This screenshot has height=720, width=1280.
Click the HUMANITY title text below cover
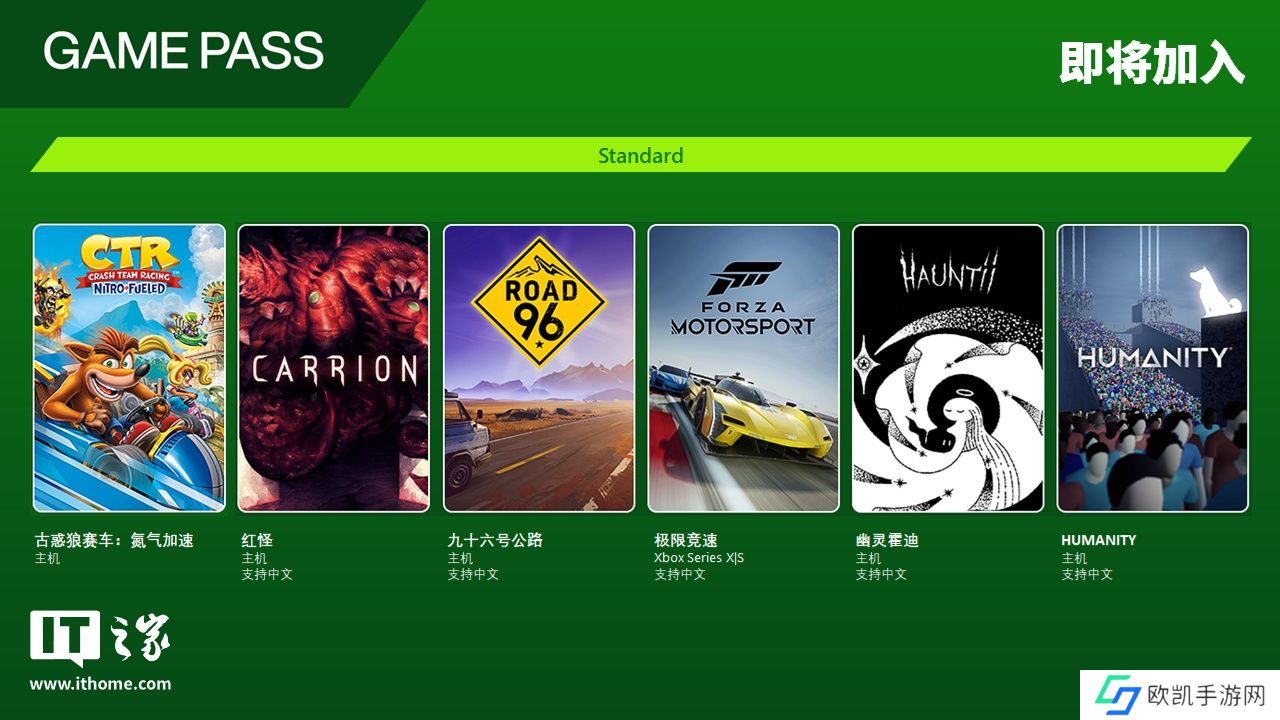[x=1099, y=540]
